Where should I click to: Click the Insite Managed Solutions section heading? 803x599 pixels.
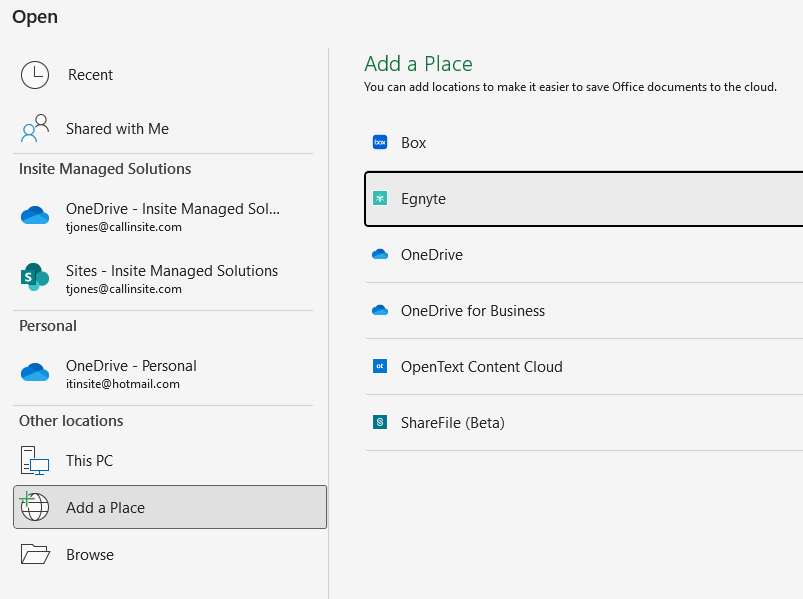pyautogui.click(x=105, y=169)
